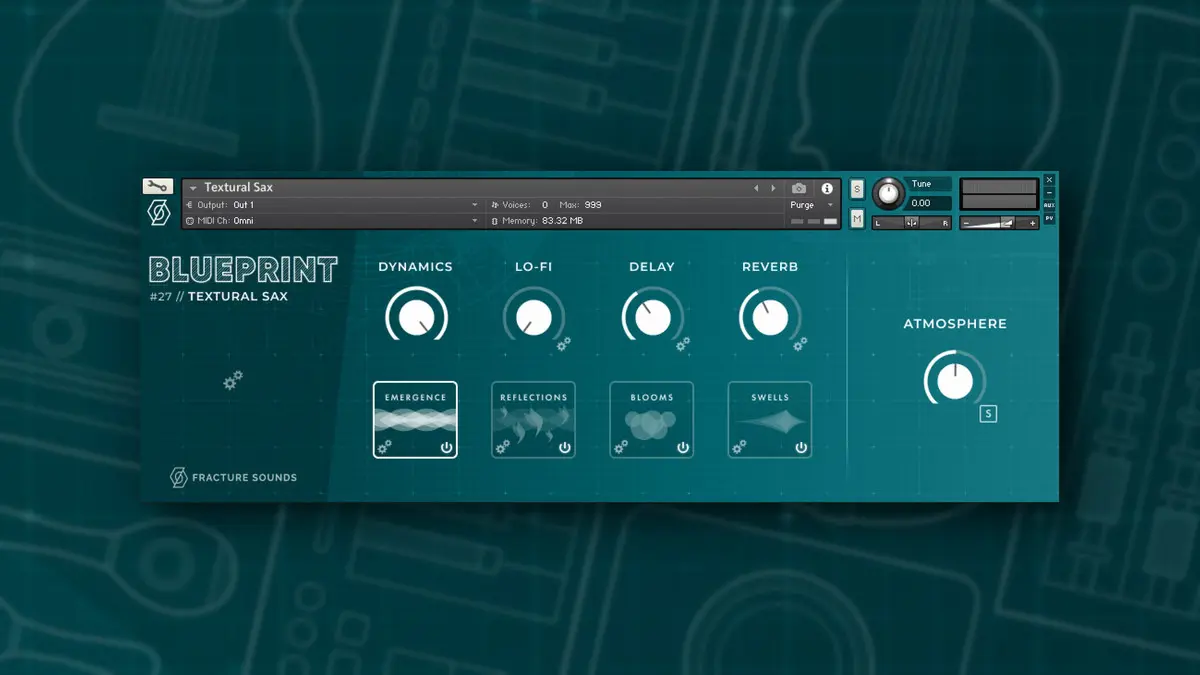This screenshot has width=1200, height=675.
Task: Toggle Atmosphere S solo button
Action: (x=988, y=413)
